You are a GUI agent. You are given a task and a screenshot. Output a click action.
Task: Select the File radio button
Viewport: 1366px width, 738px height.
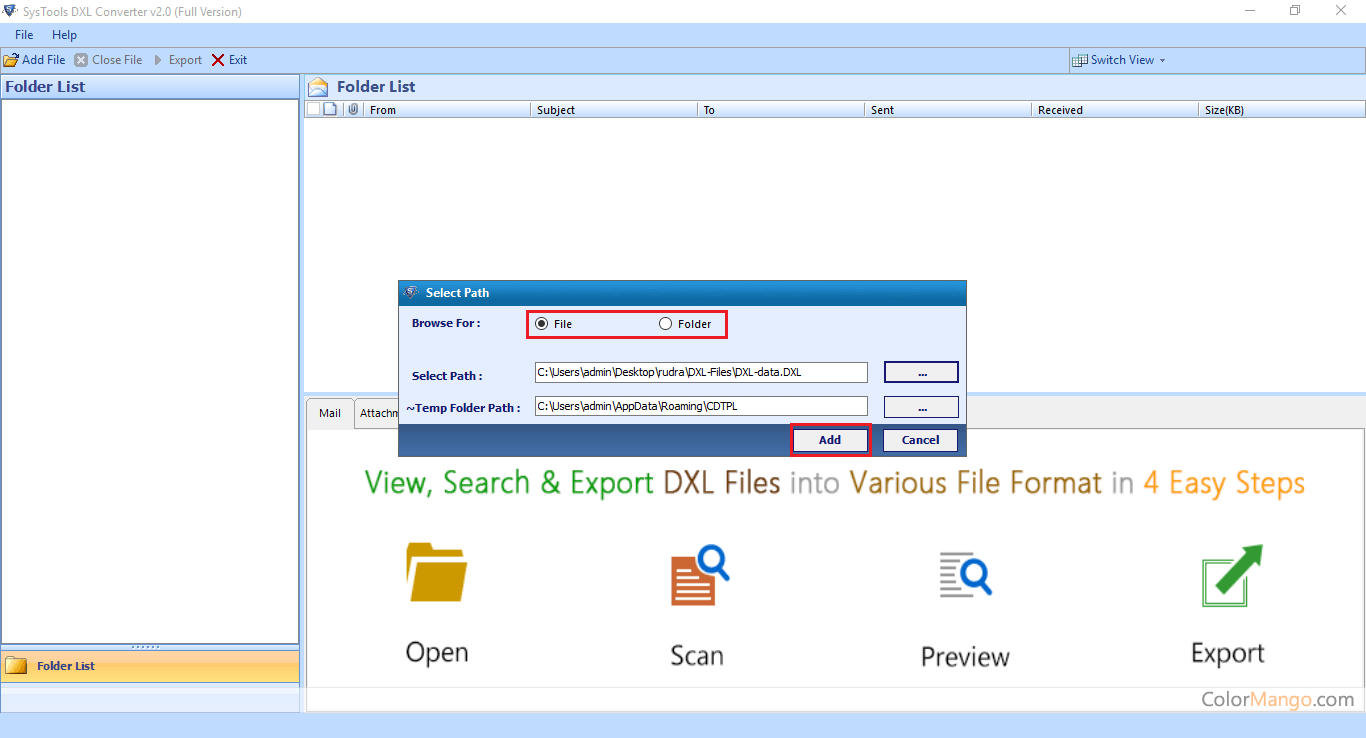(542, 324)
